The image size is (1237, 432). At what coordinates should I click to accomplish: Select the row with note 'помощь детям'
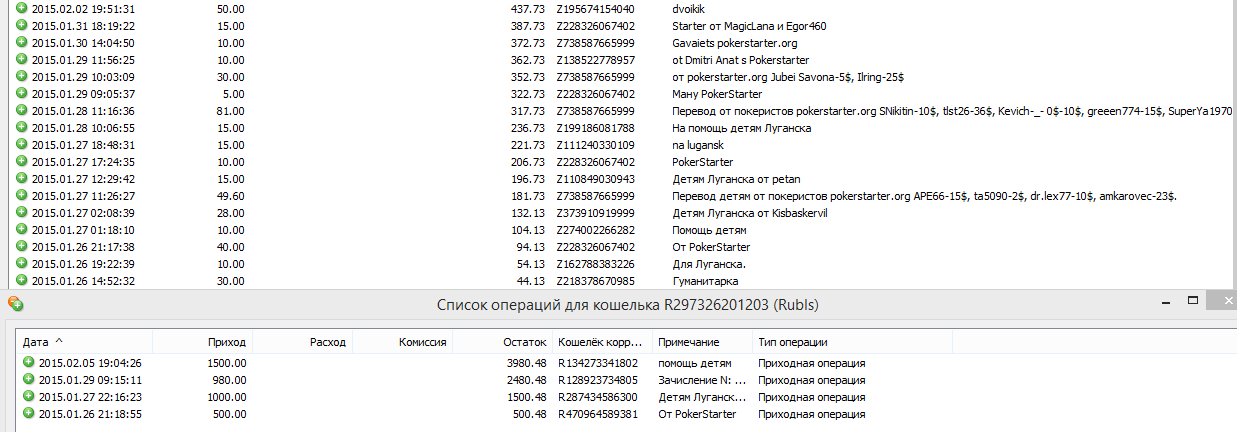pos(694,362)
